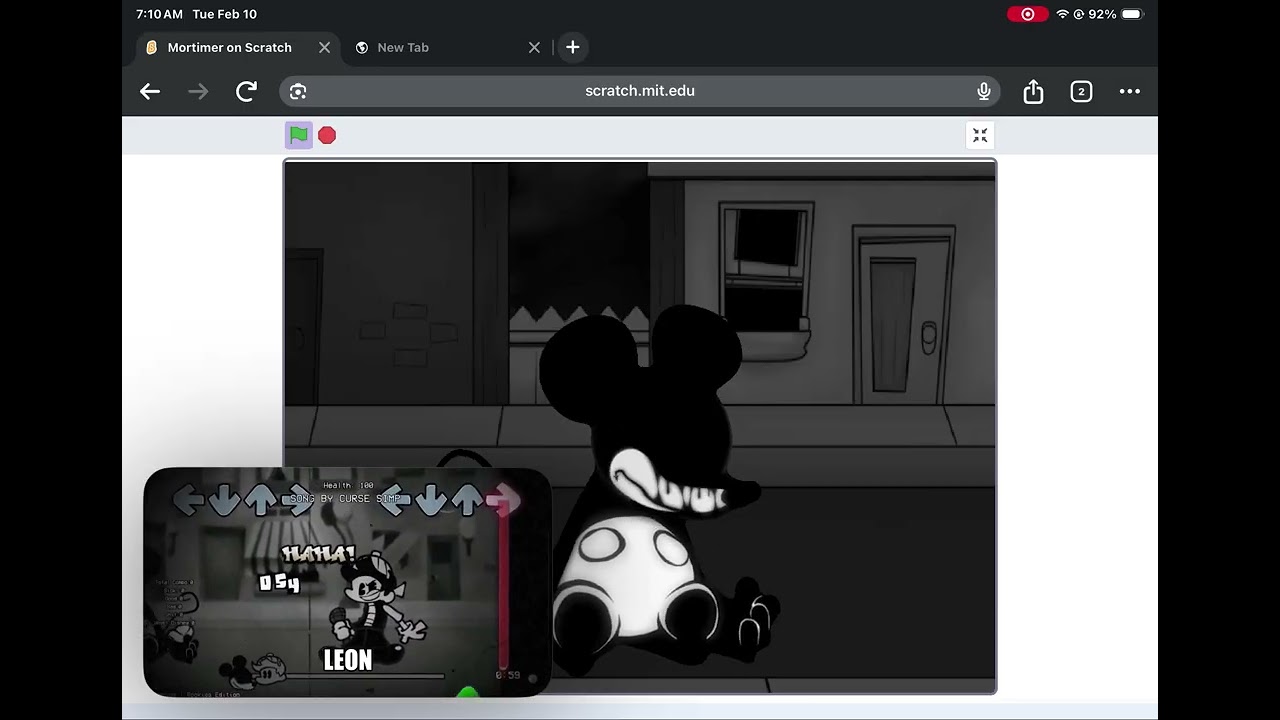
Task: Focus the scratch.mit.edu address bar
Action: 640,91
